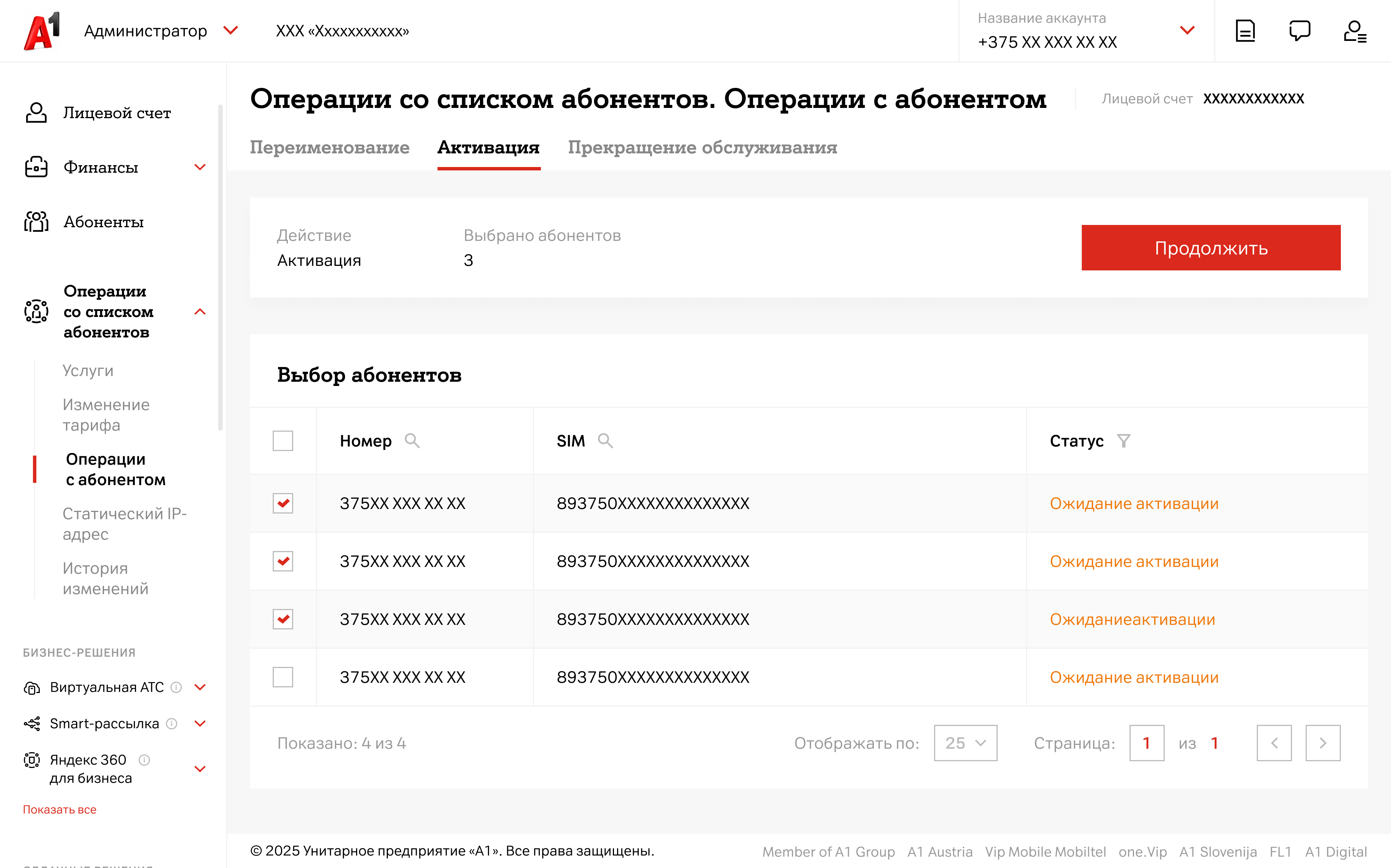The width and height of the screenshot is (1392, 868).
Task: Toggle the select-all header checkbox
Action: point(283,441)
